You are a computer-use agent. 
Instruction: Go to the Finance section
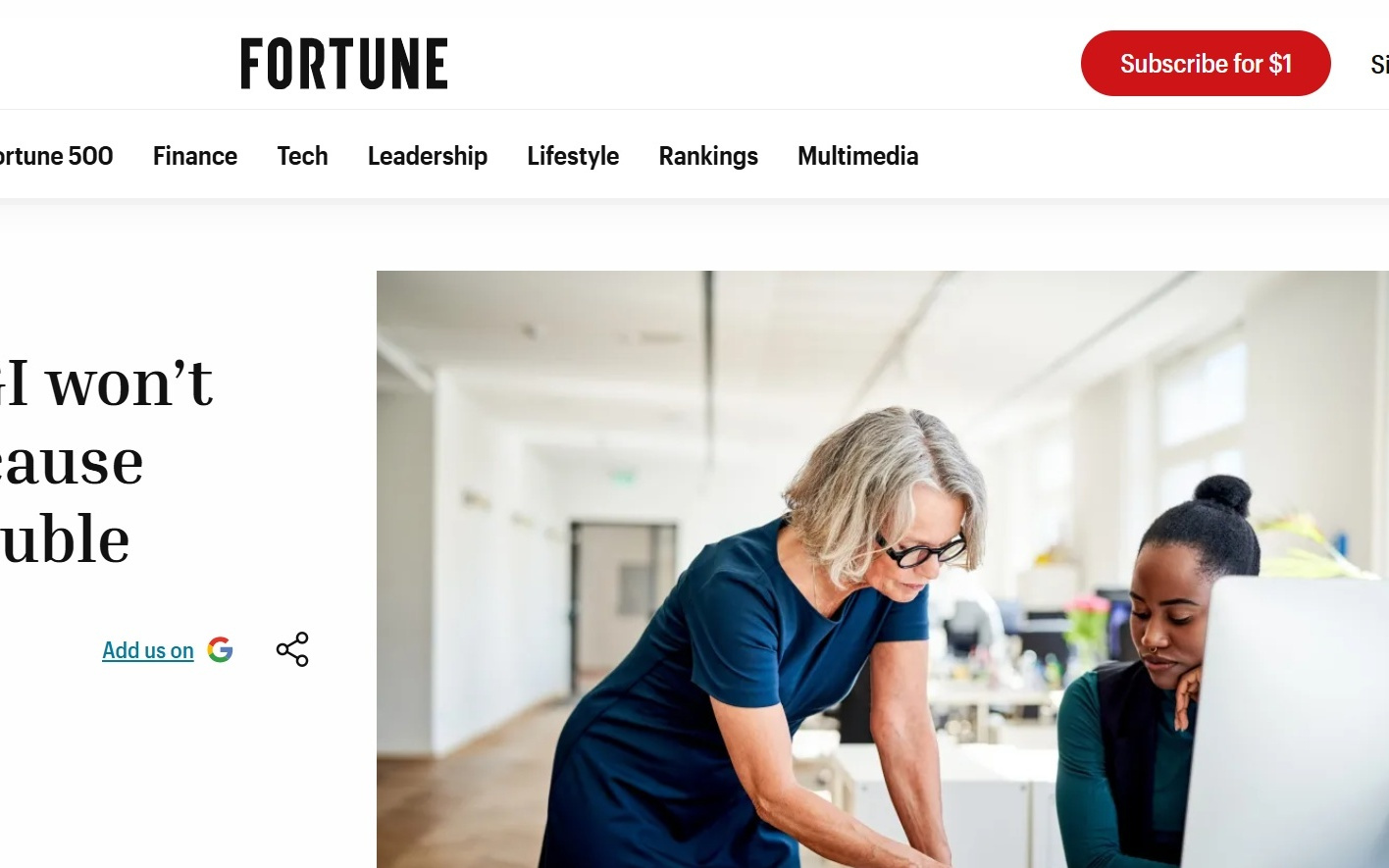coord(195,156)
